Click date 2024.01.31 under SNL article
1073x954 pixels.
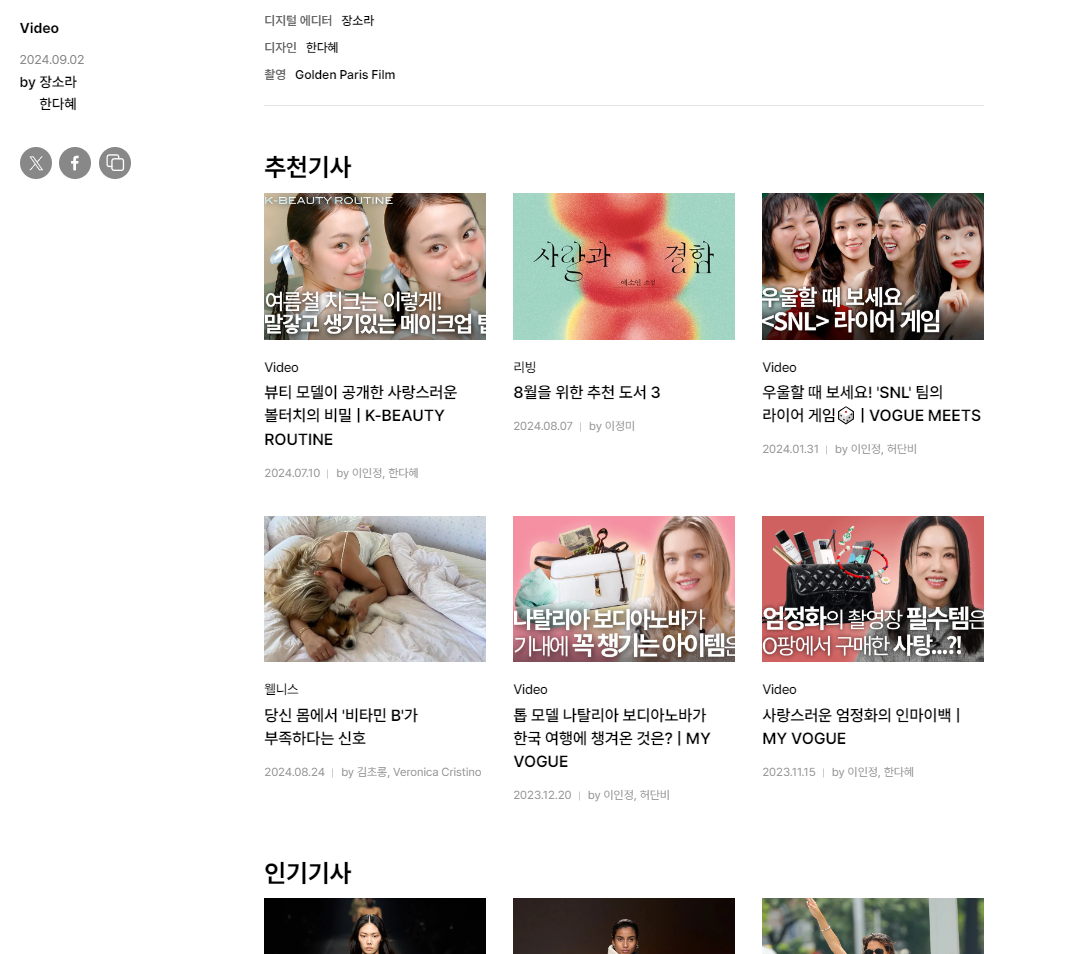click(790, 449)
